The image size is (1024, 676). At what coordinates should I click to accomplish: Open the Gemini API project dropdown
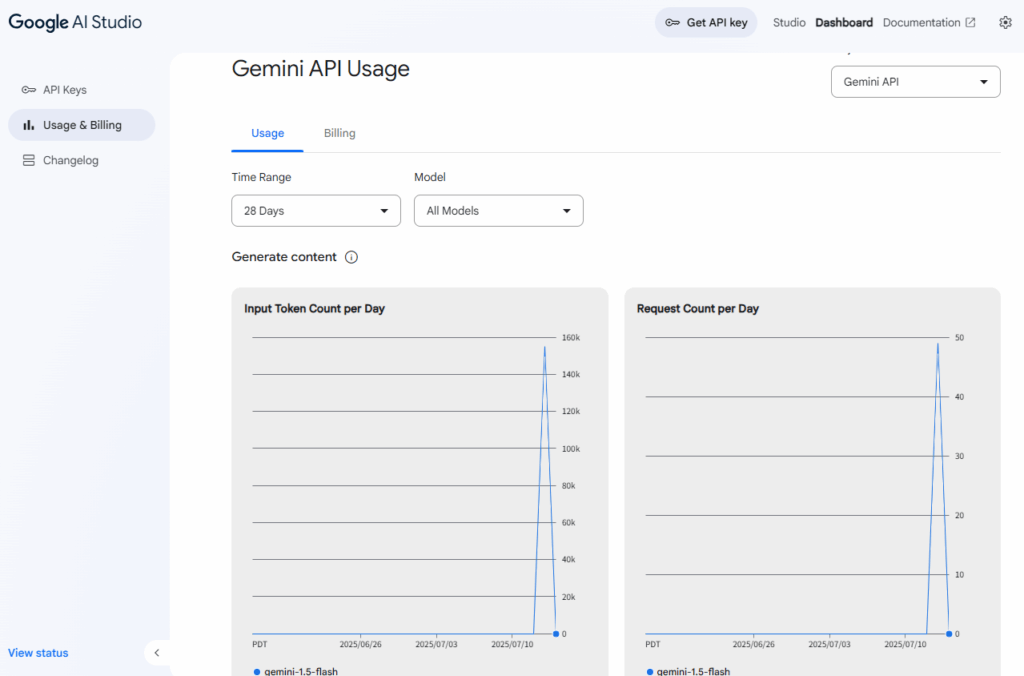[916, 82]
